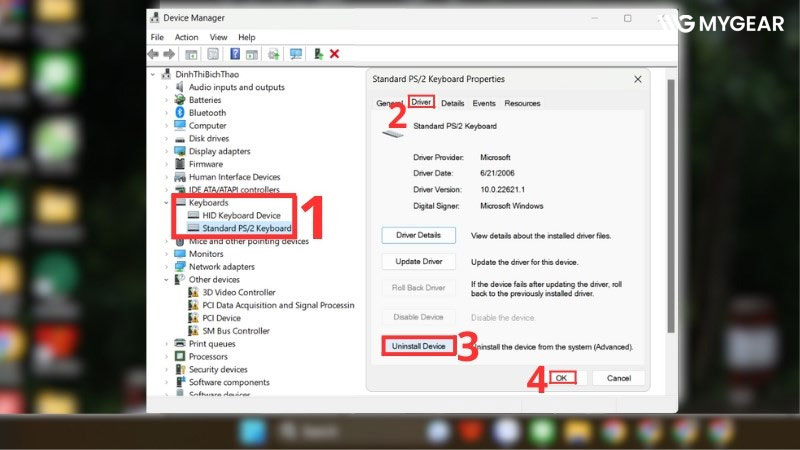Collapse the Keyboards category
This screenshot has width=800, height=450.
pos(166,203)
